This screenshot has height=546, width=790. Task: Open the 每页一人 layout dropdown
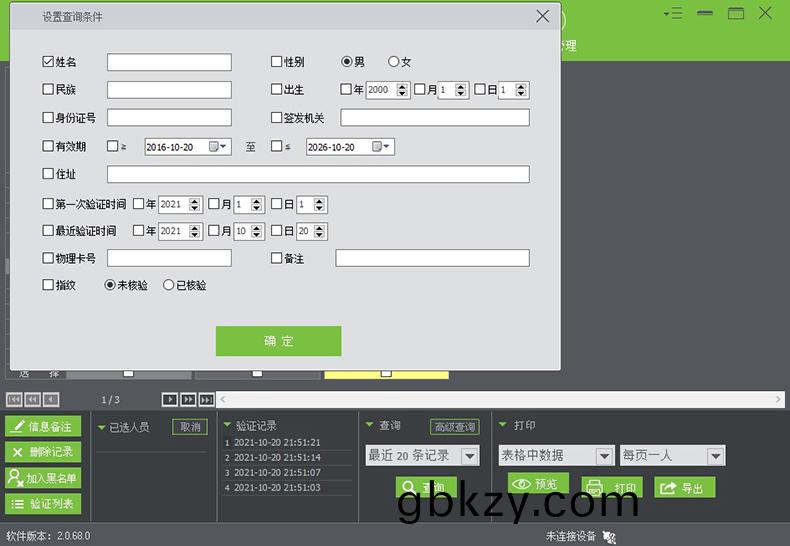click(715, 456)
